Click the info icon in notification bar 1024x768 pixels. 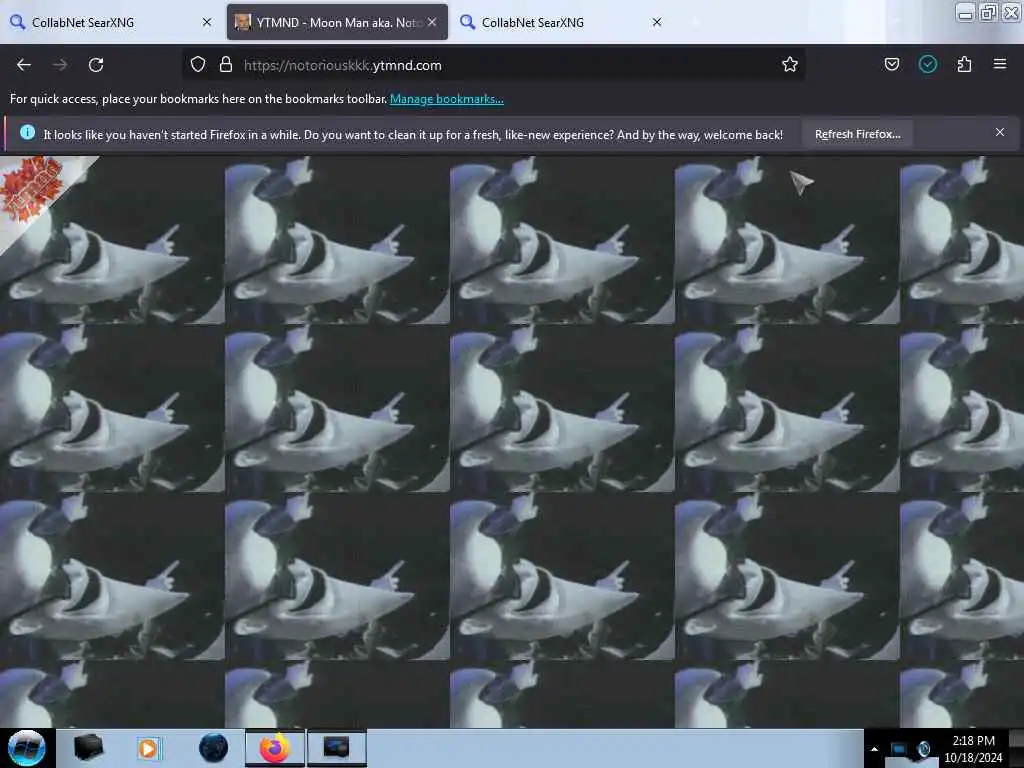[x=27, y=133]
